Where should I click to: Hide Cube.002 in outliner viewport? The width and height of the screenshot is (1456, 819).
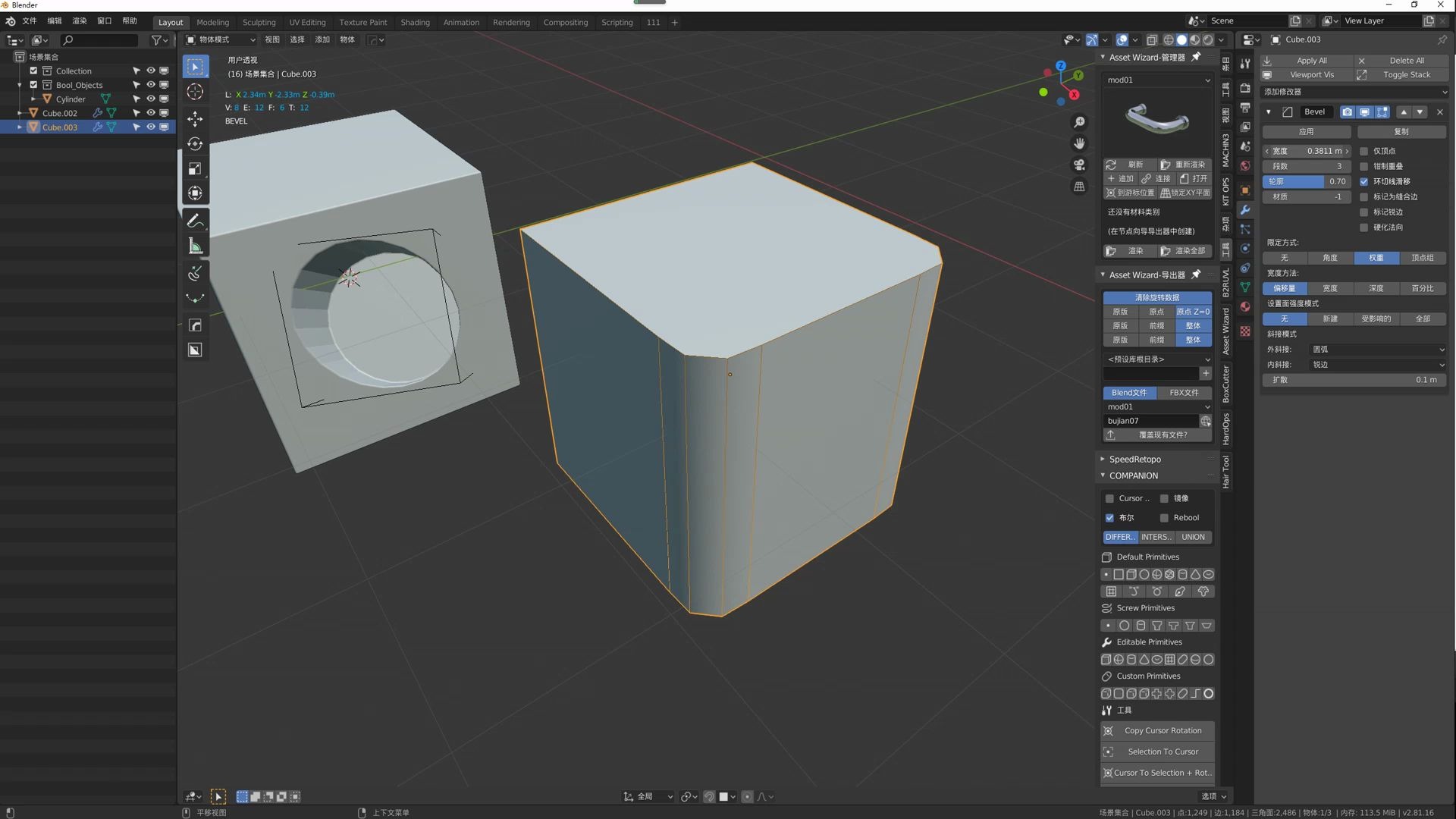pyautogui.click(x=150, y=113)
